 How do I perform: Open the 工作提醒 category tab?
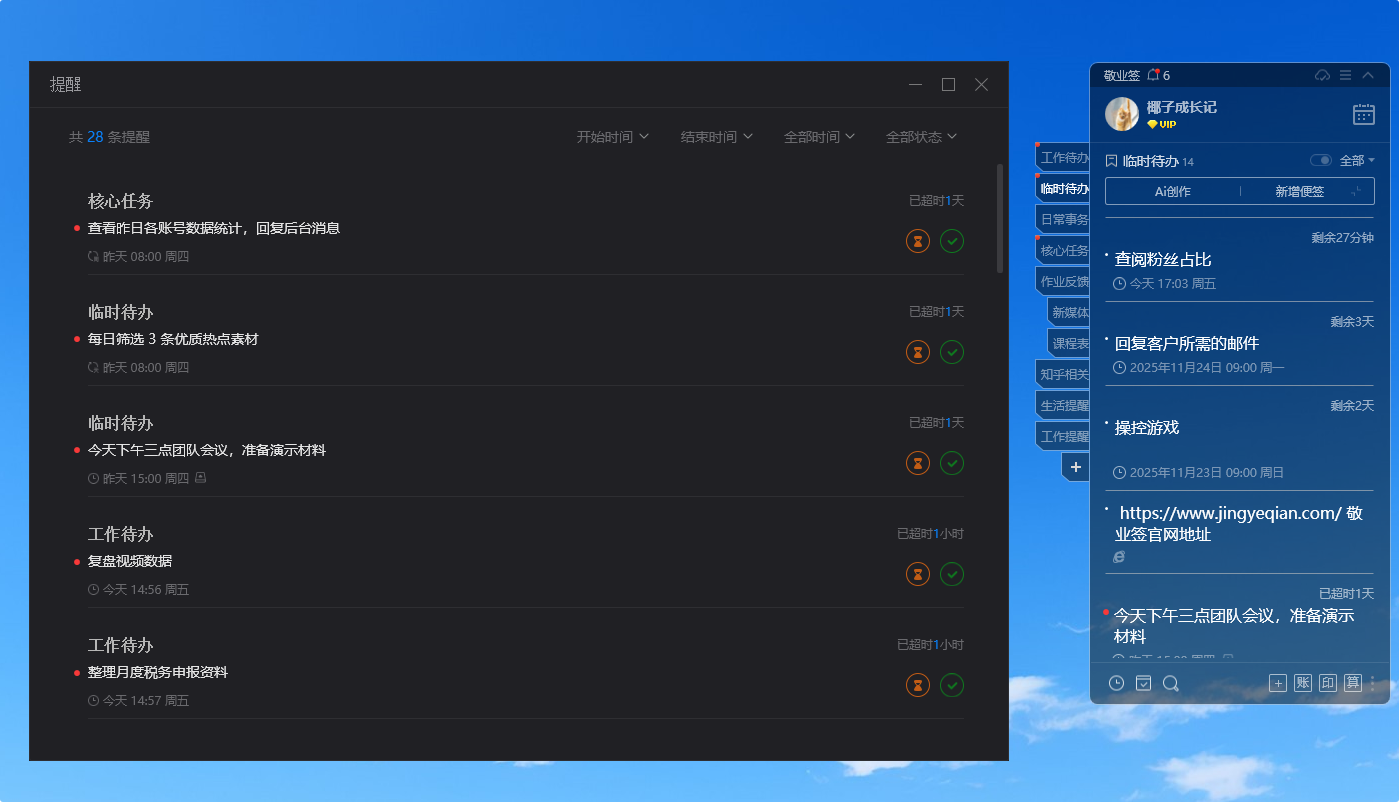(x=1063, y=436)
